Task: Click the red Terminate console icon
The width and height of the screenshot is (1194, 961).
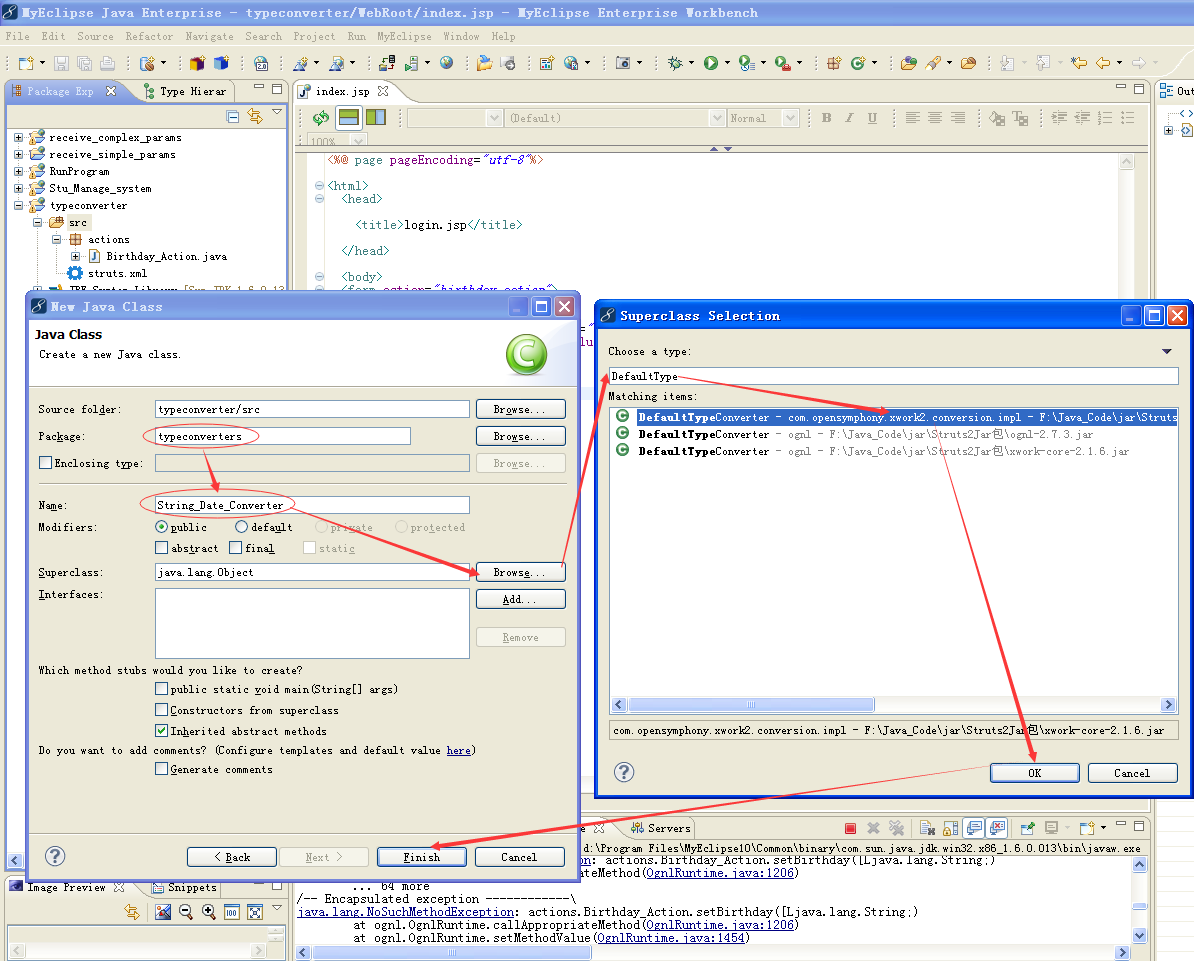Action: click(x=851, y=828)
